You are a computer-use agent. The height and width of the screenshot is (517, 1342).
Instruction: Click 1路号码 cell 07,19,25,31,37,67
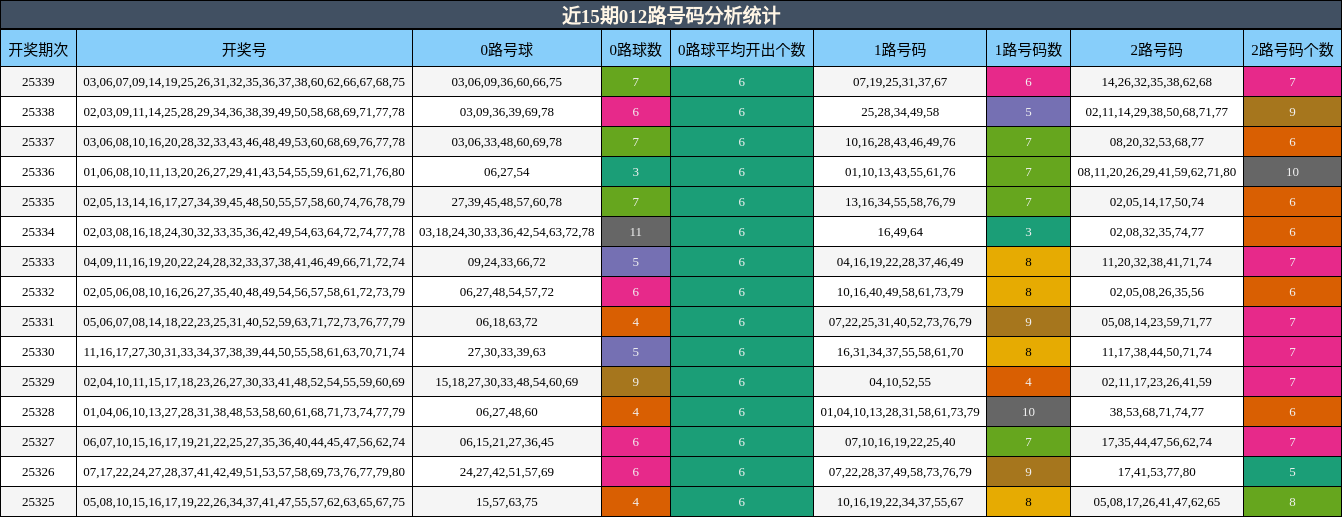[x=900, y=82]
